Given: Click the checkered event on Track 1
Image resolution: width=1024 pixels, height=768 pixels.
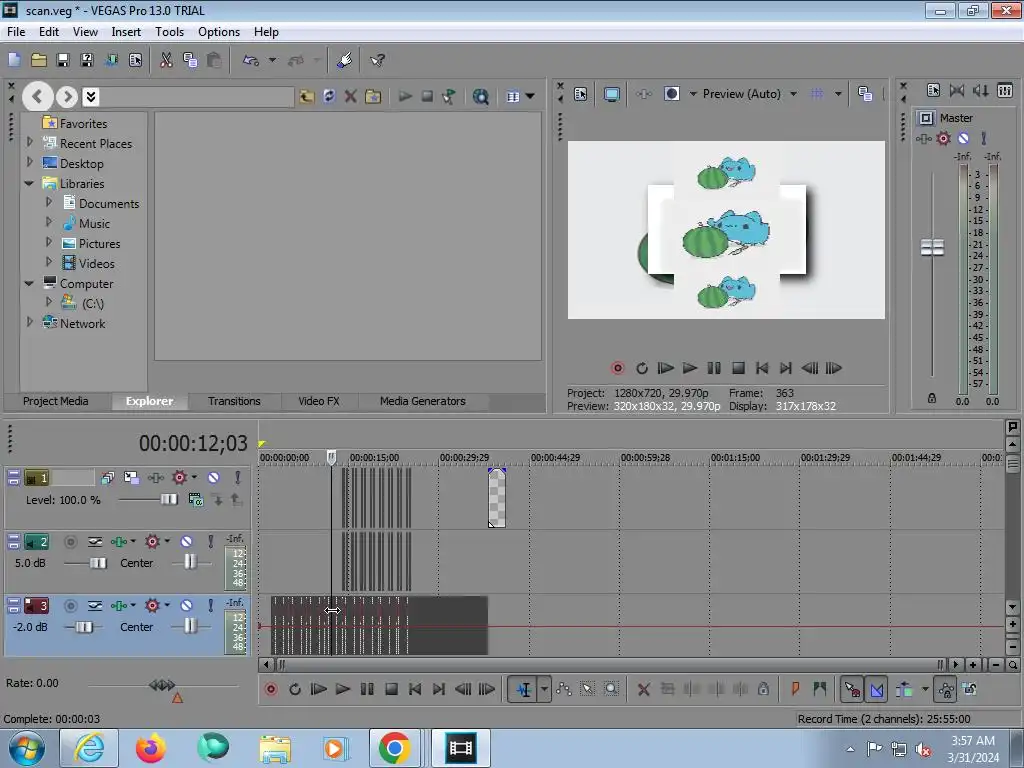Looking at the screenshot, I should pyautogui.click(x=496, y=498).
